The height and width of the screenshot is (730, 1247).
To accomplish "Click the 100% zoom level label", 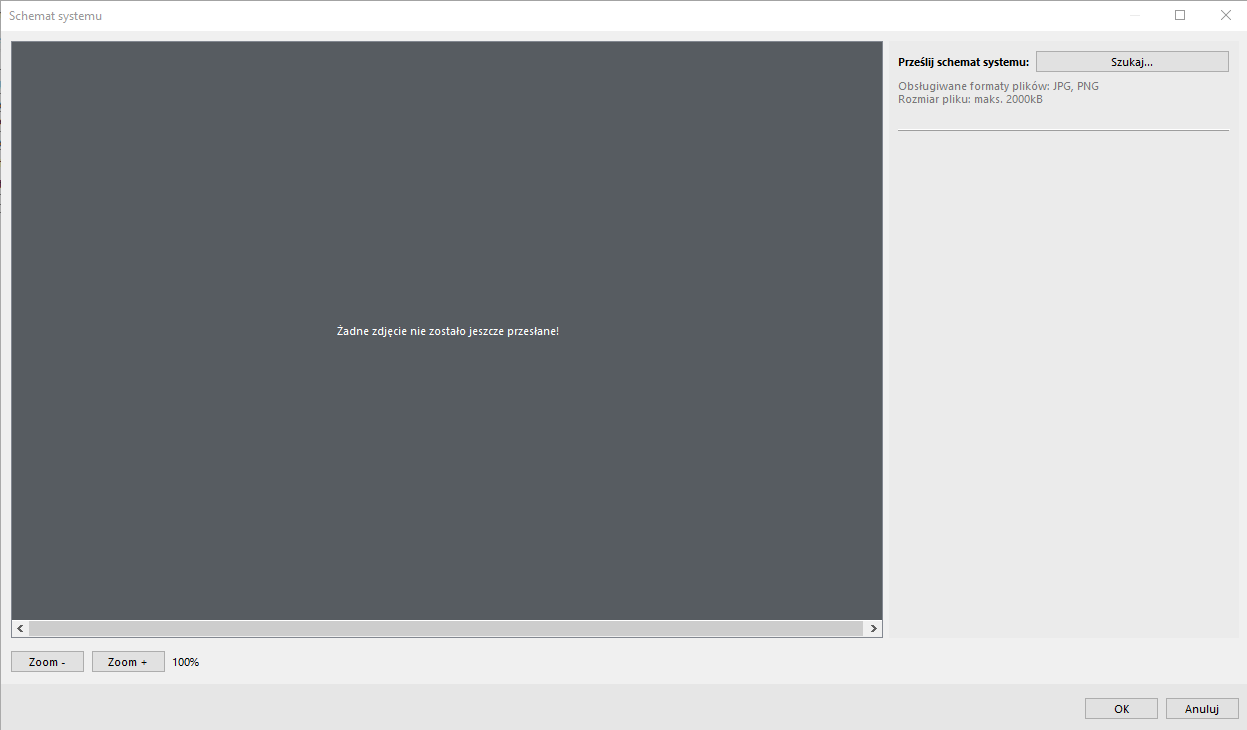I will 186,662.
